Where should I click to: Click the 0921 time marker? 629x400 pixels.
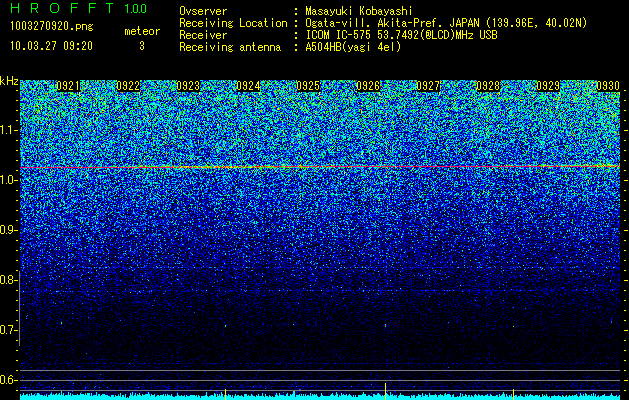click(68, 86)
